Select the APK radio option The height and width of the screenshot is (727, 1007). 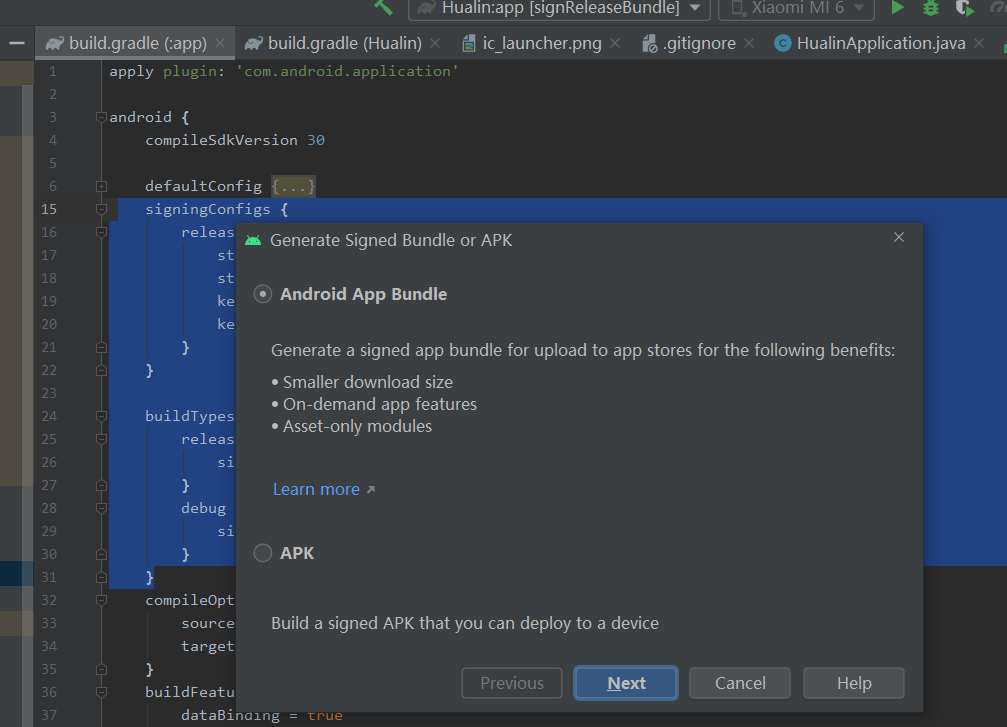coord(263,553)
